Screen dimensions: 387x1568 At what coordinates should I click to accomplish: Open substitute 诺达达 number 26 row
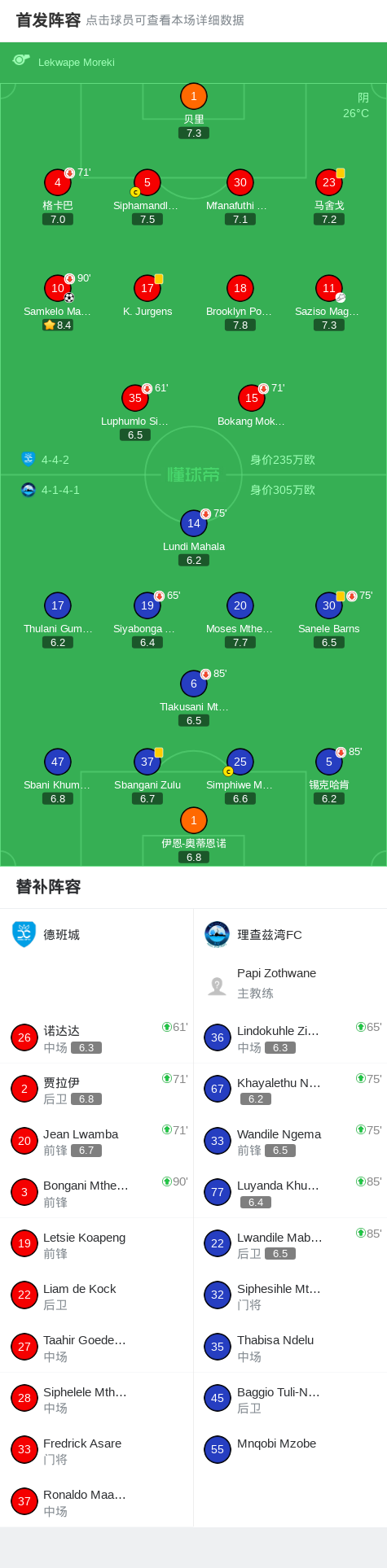click(97, 1037)
